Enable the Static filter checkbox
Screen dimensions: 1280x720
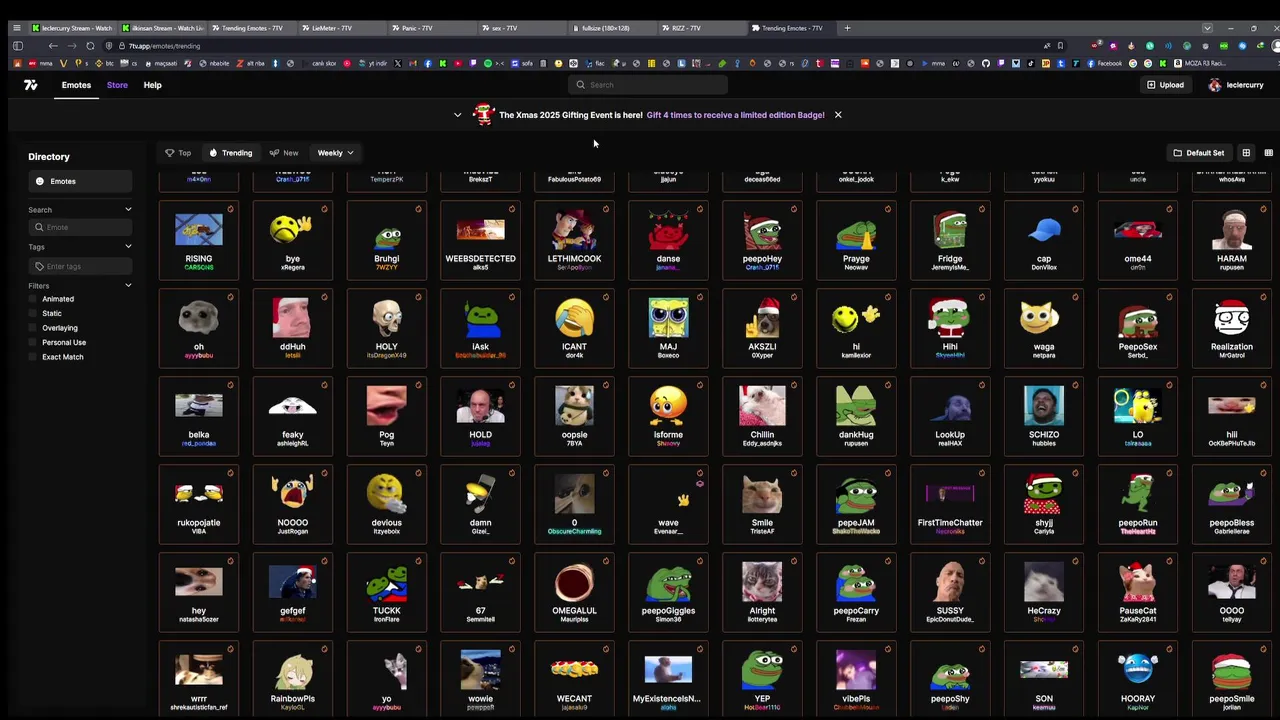click(33, 313)
